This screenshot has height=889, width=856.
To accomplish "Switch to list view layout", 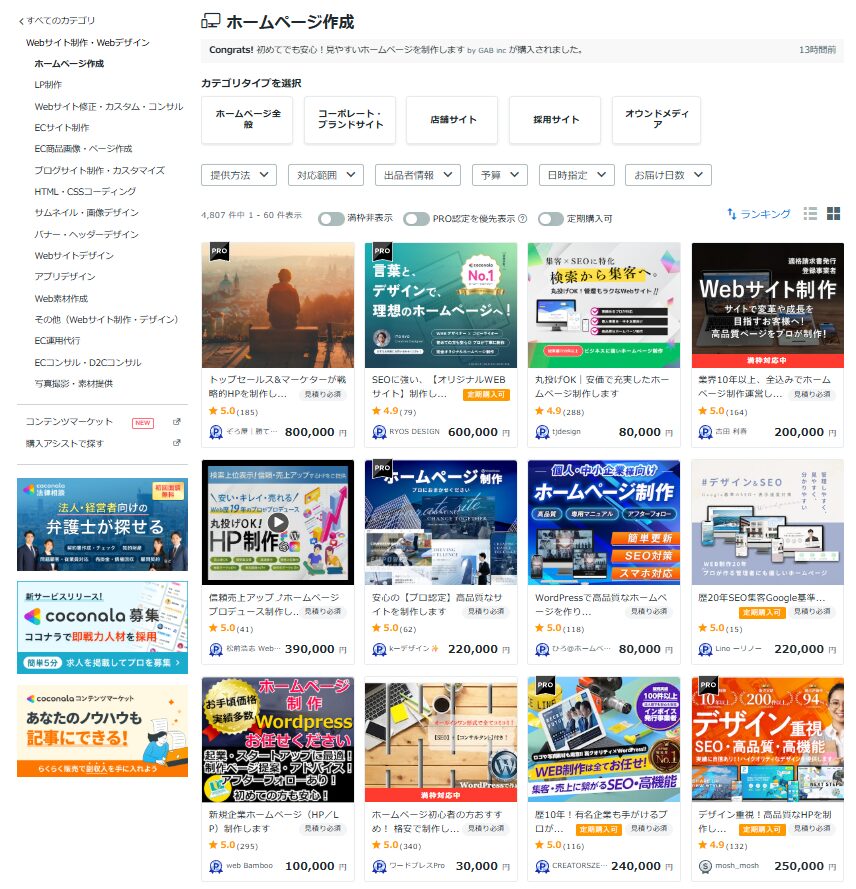I will coord(811,214).
